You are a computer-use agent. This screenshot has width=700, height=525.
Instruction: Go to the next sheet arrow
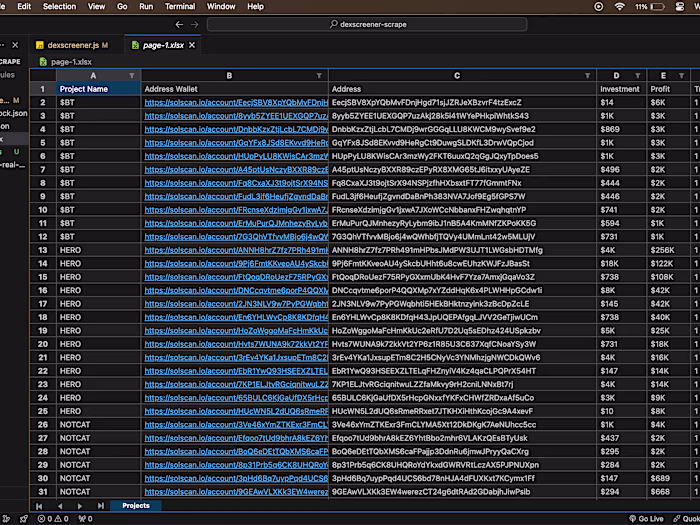pos(80,506)
